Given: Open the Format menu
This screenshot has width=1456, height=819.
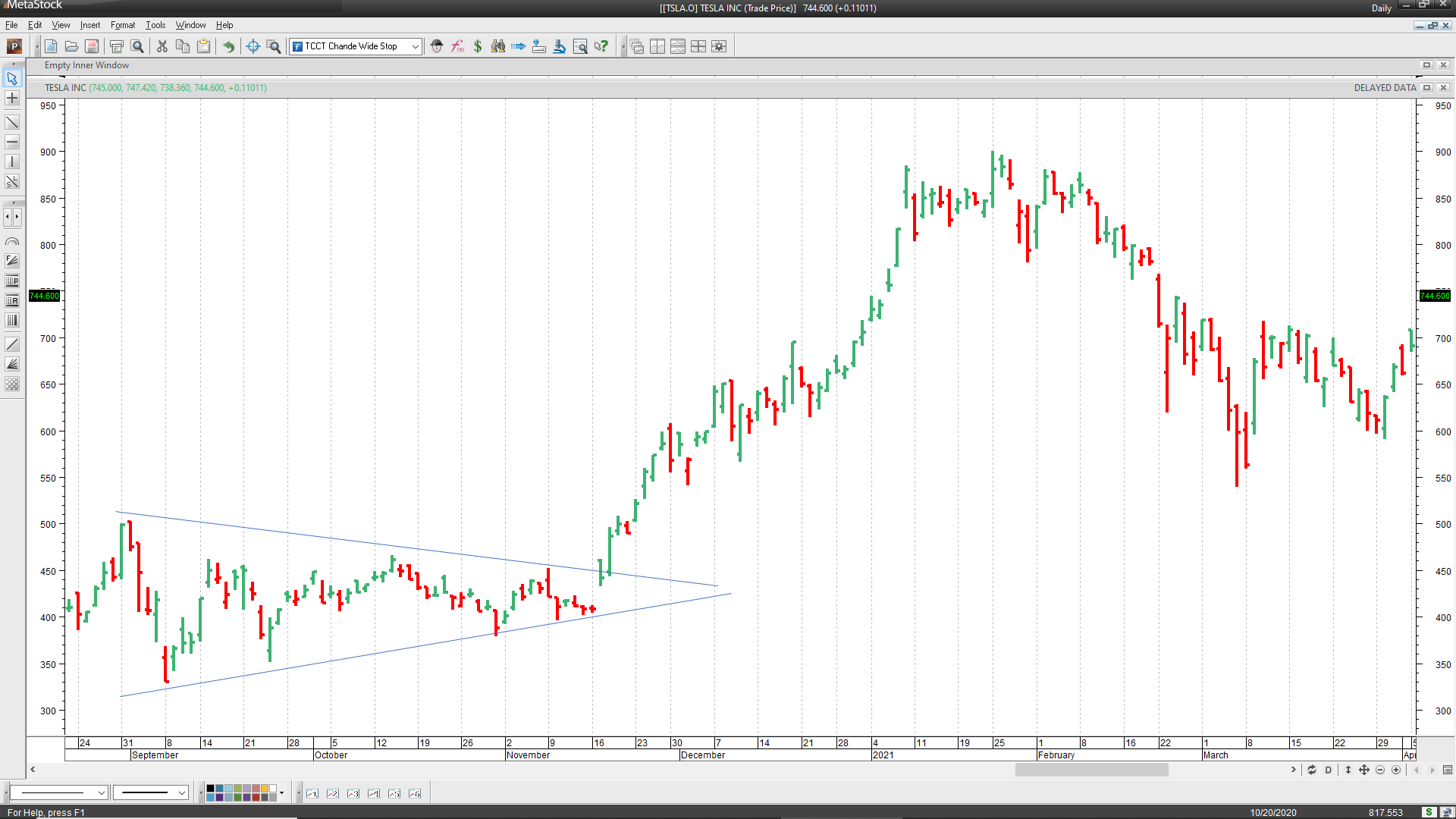Looking at the screenshot, I should (123, 25).
